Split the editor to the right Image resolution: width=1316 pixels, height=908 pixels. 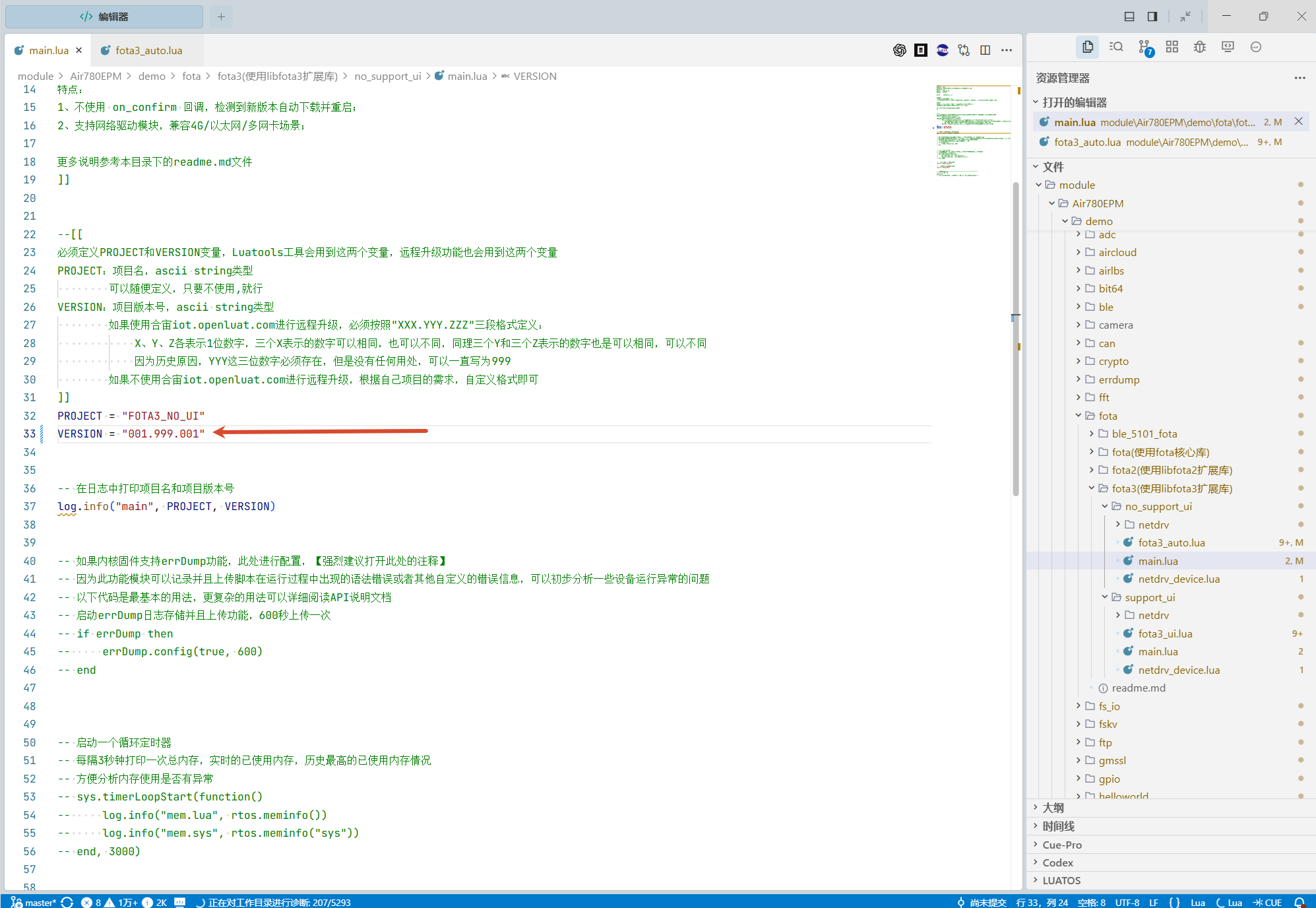click(986, 50)
